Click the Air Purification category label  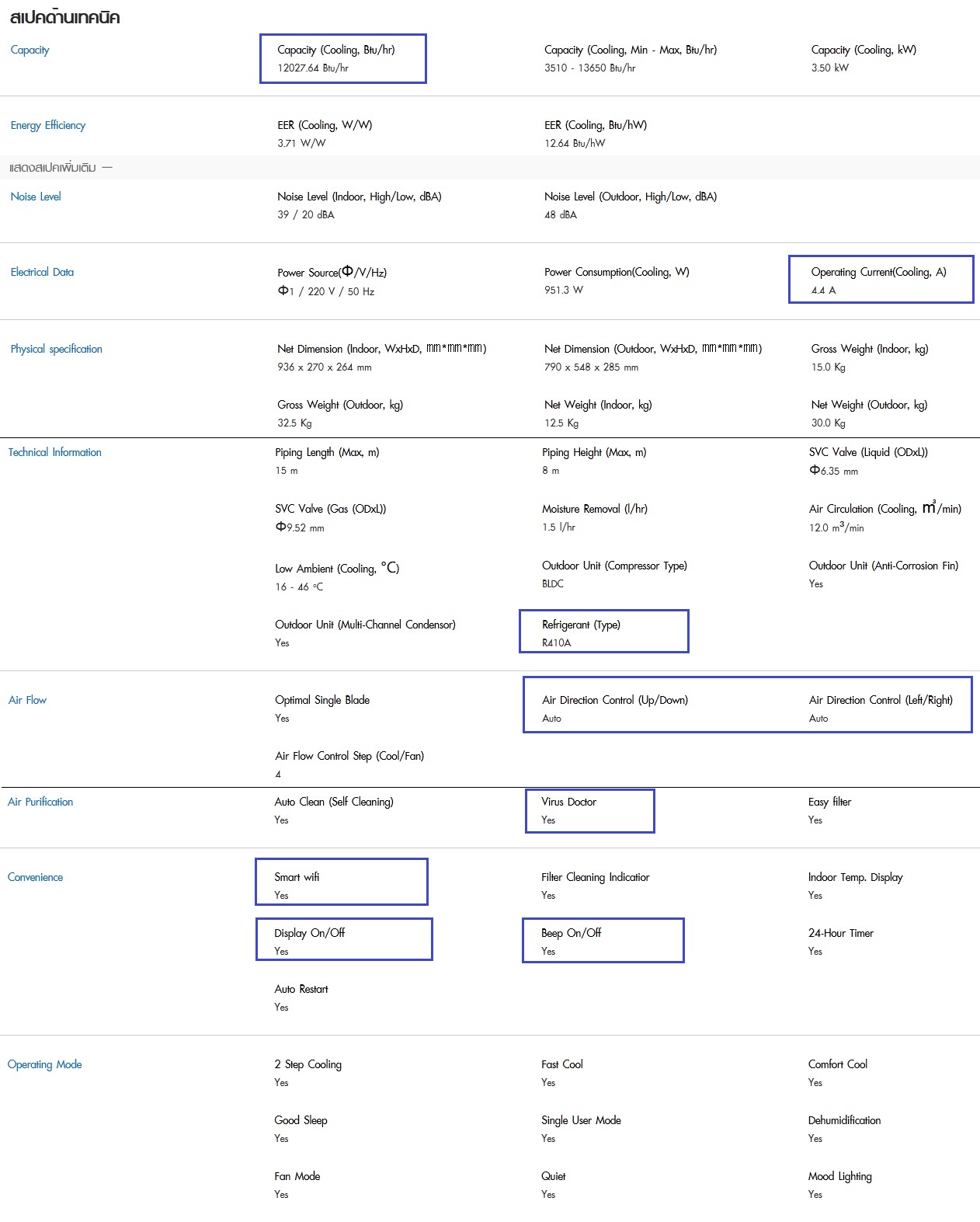[40, 802]
